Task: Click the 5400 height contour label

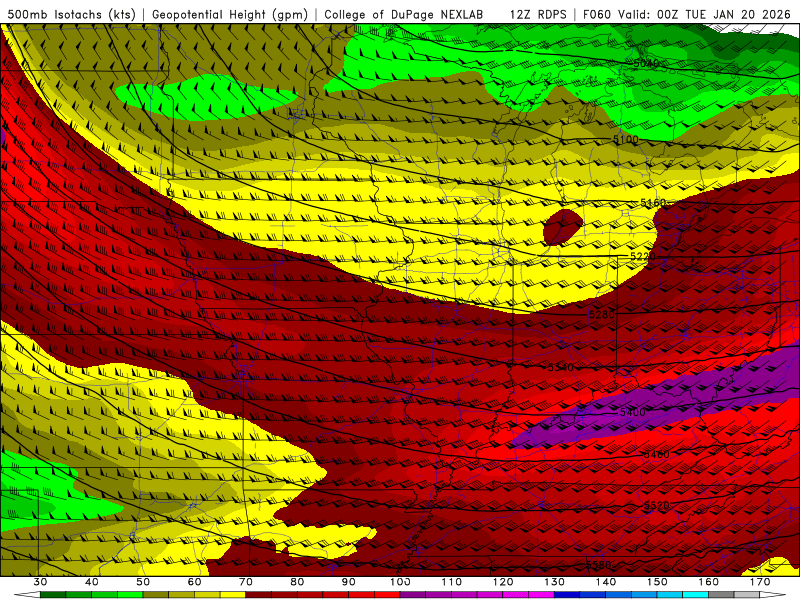Action: pos(633,412)
